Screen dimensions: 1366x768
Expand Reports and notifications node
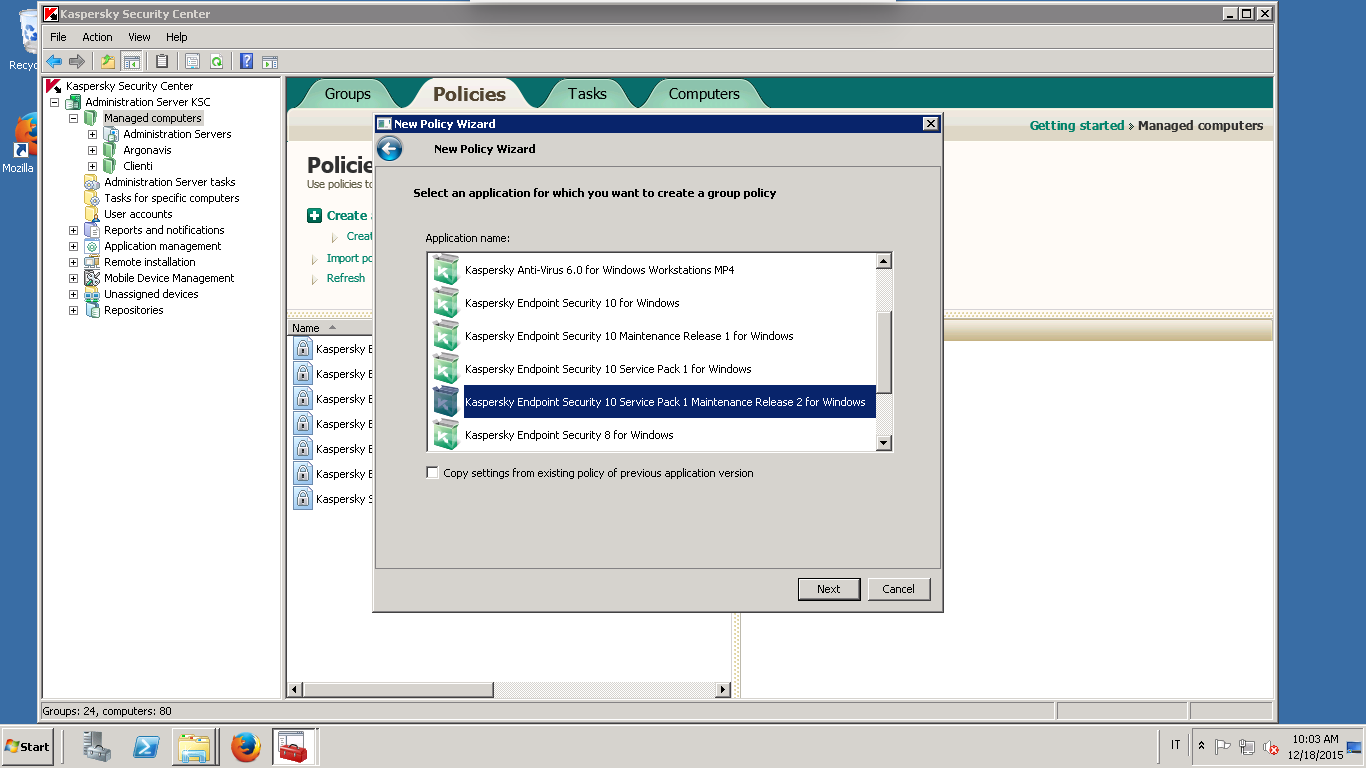[73, 230]
